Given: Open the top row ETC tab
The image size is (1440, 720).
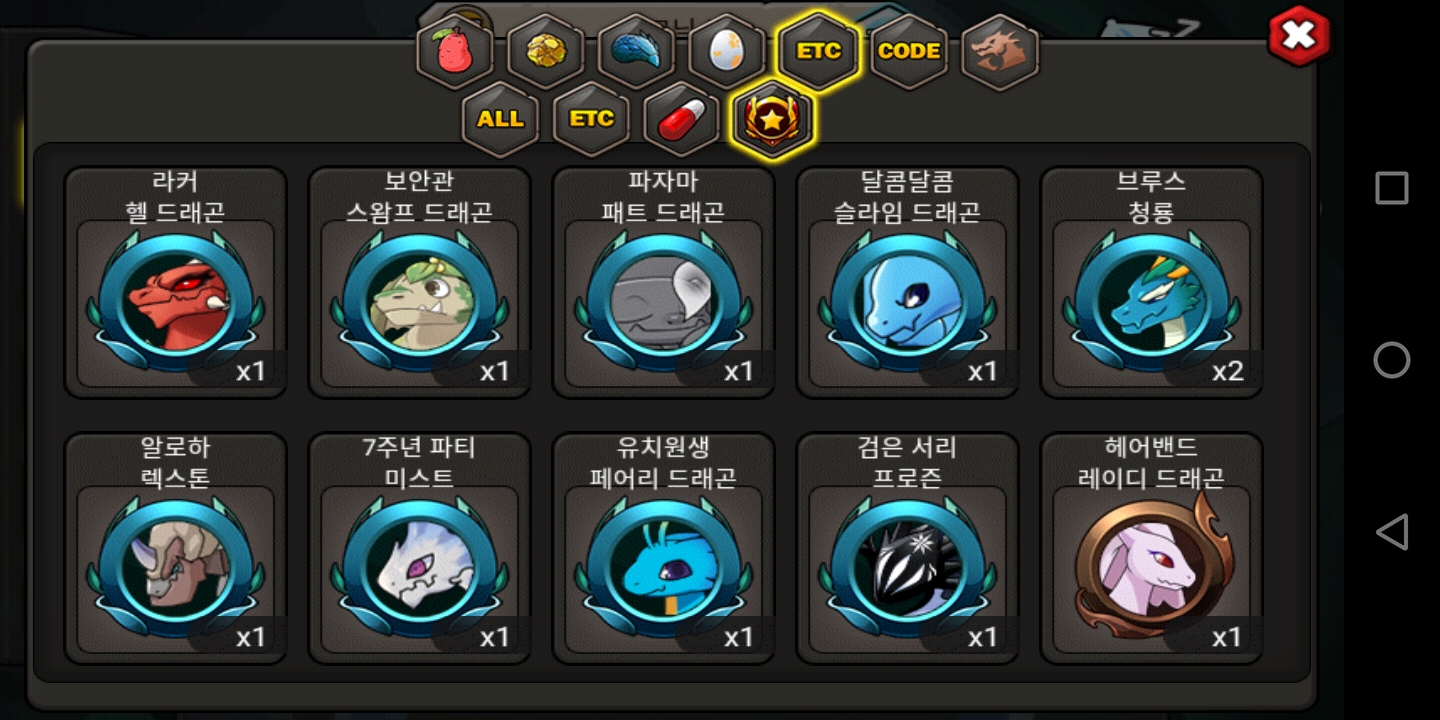Looking at the screenshot, I should coord(818,51).
